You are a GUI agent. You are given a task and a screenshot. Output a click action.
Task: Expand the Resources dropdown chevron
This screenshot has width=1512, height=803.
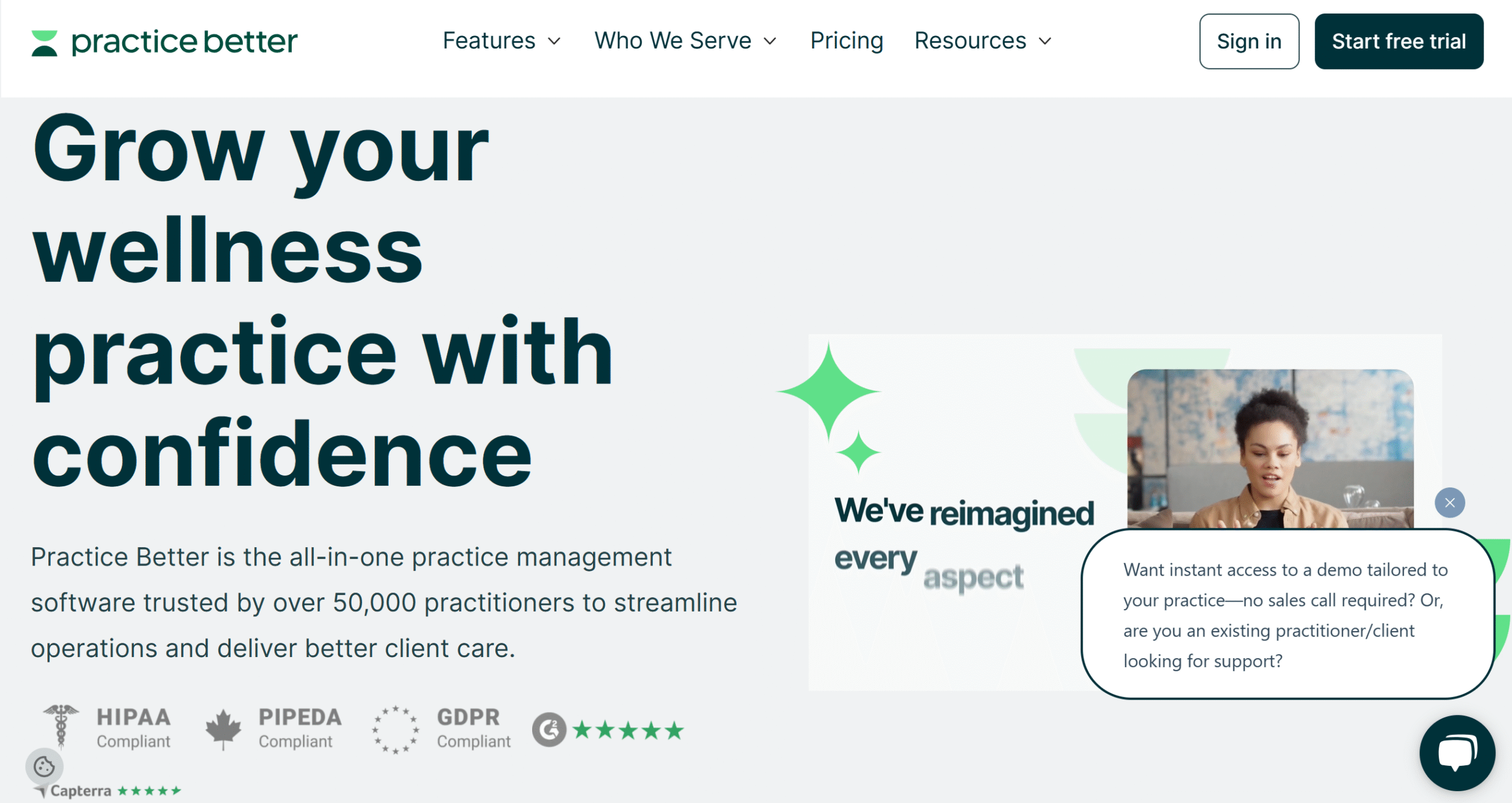pos(1045,41)
